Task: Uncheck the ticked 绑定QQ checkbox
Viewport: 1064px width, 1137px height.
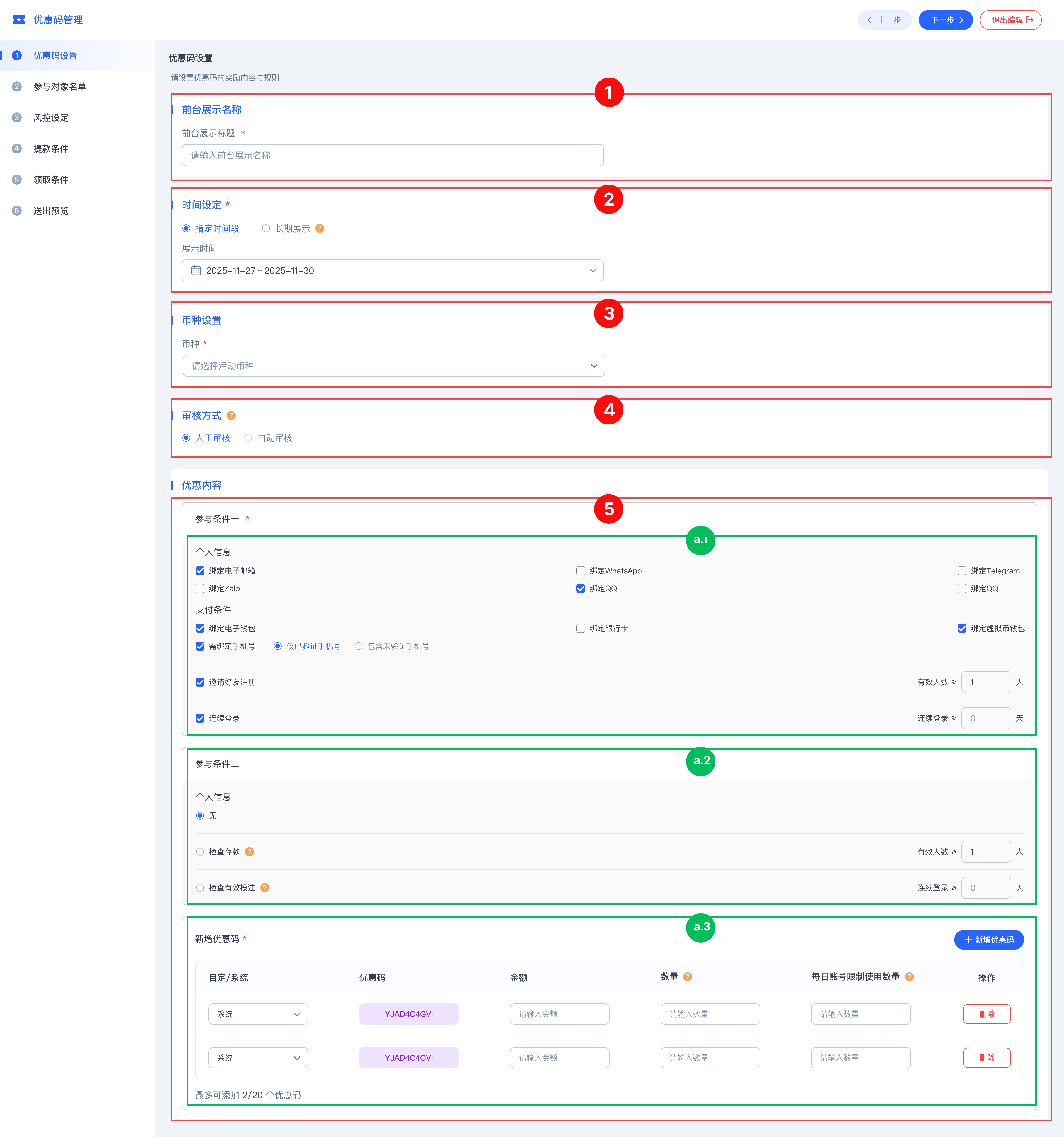Action: click(x=581, y=588)
